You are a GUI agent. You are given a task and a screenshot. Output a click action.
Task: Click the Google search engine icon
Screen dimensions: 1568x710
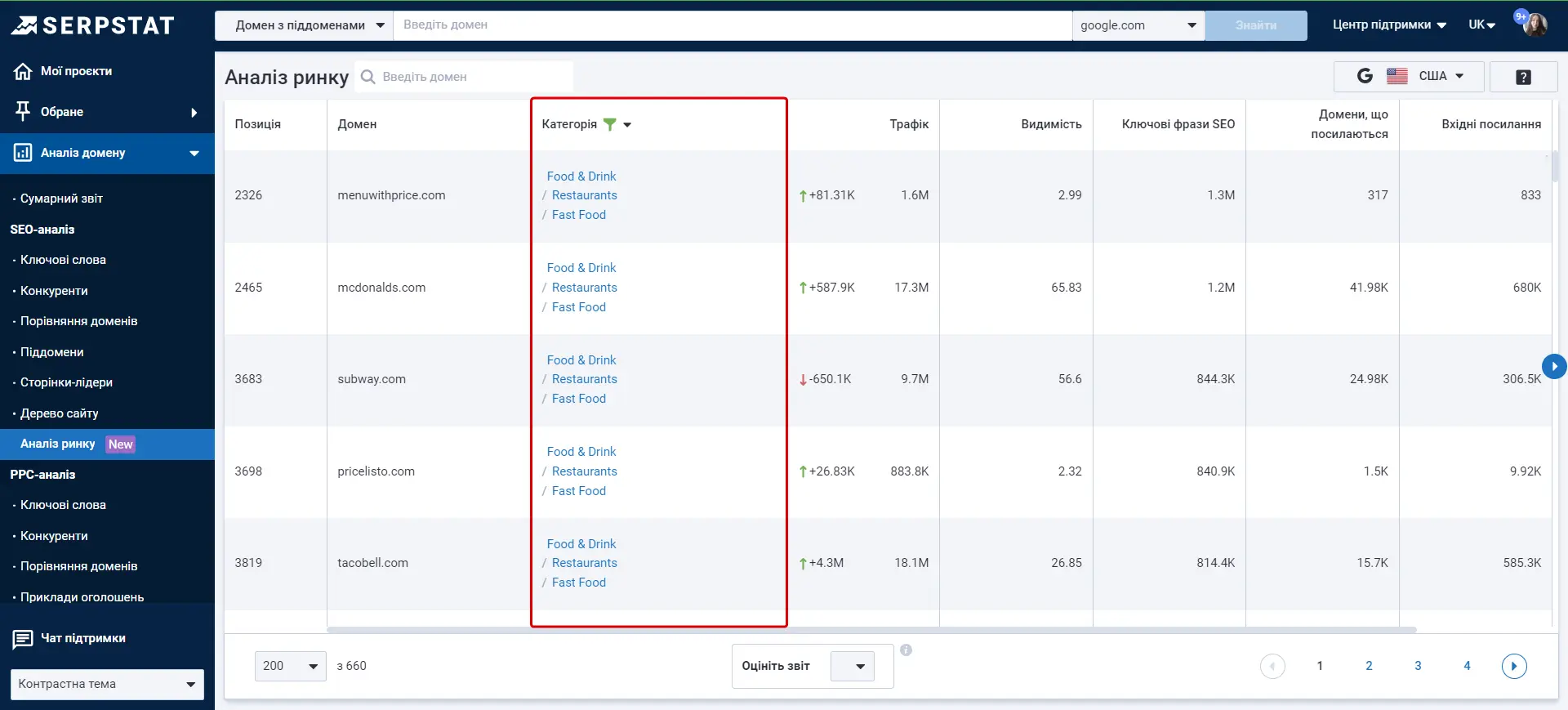1365,76
